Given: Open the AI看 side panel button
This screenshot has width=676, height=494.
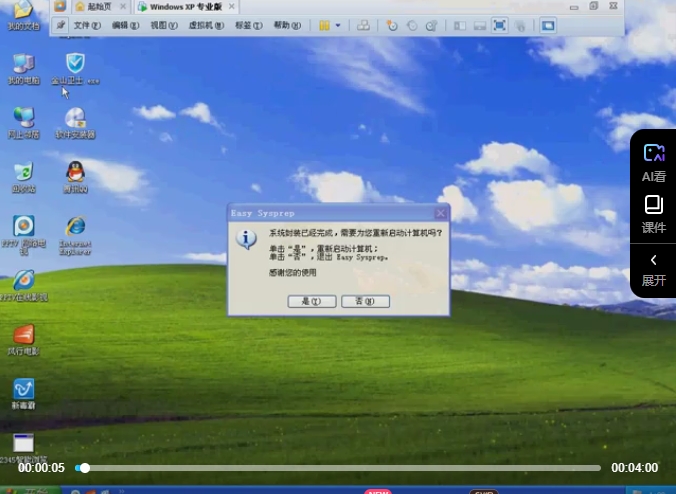Looking at the screenshot, I should click(x=654, y=163).
